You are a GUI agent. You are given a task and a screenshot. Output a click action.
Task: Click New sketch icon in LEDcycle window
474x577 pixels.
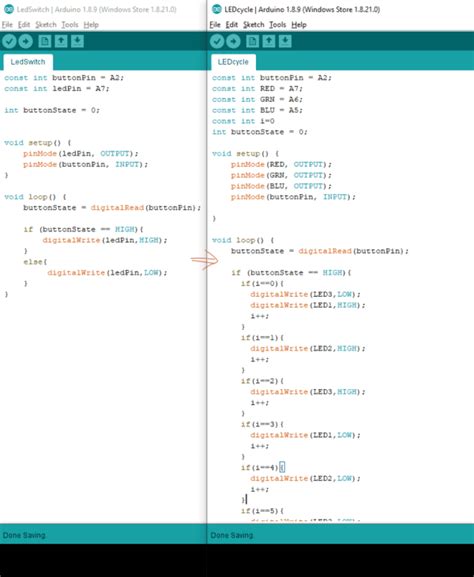tap(252, 41)
